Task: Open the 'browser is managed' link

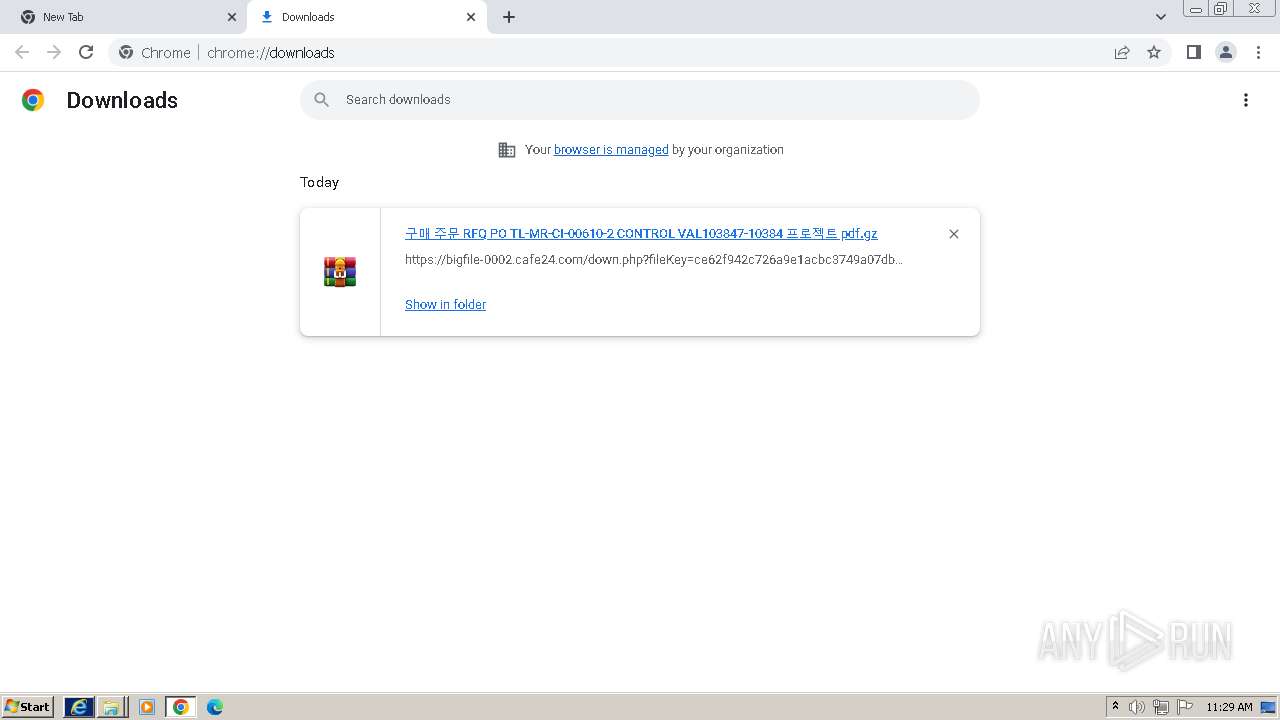Action: pos(611,150)
